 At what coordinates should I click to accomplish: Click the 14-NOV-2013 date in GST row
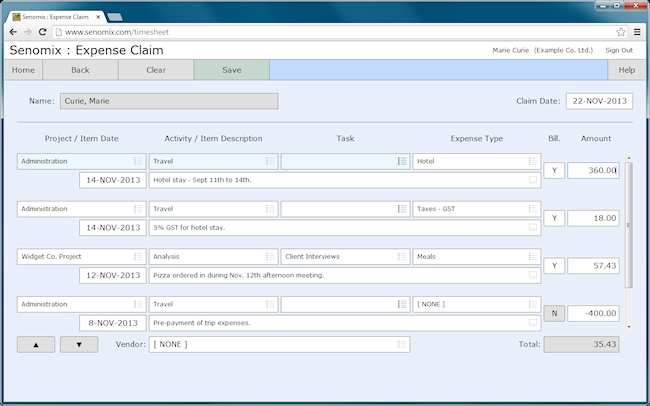113,228
